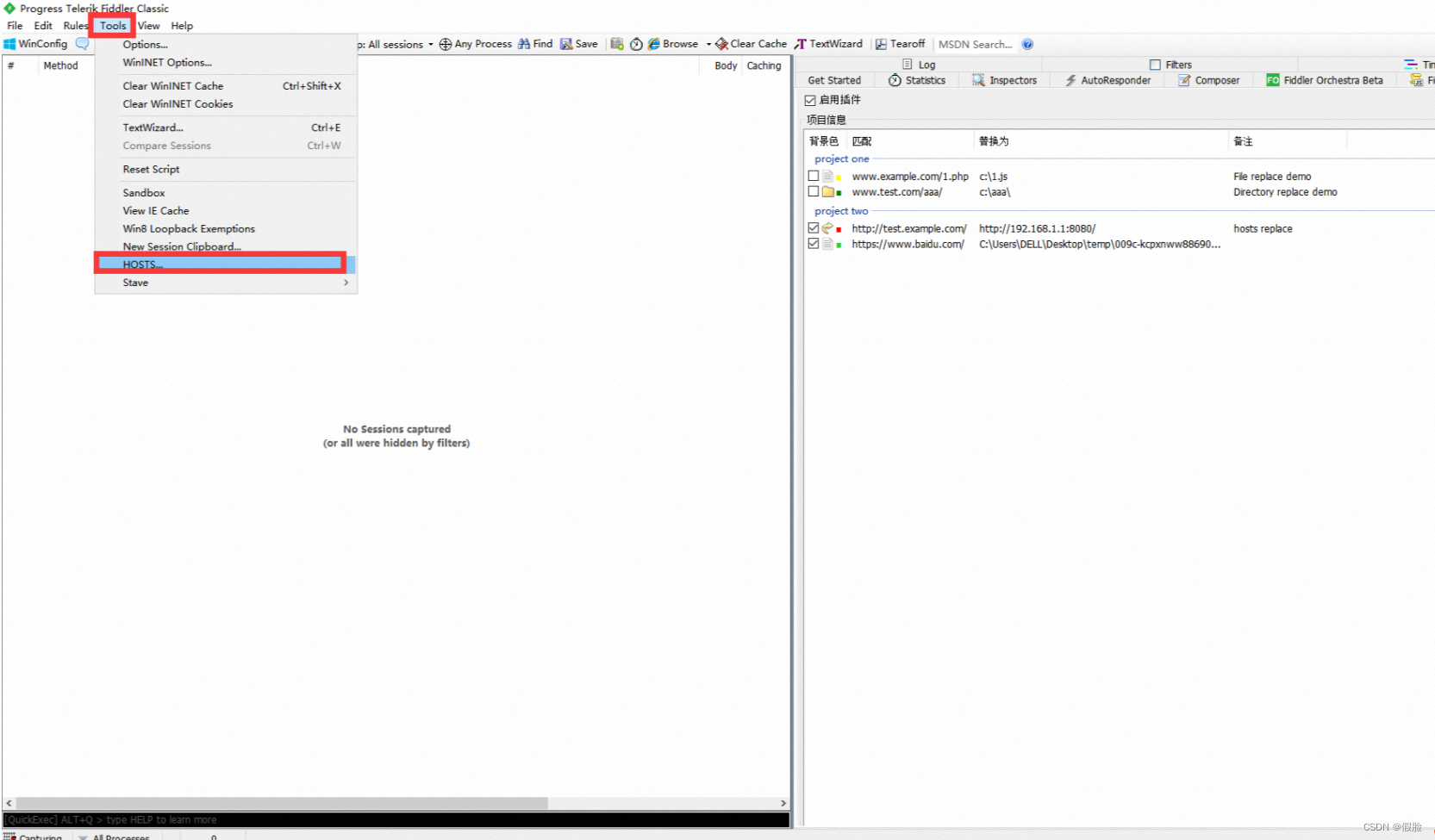
Task: Select Reset Script menu entry
Action: [x=226, y=170]
